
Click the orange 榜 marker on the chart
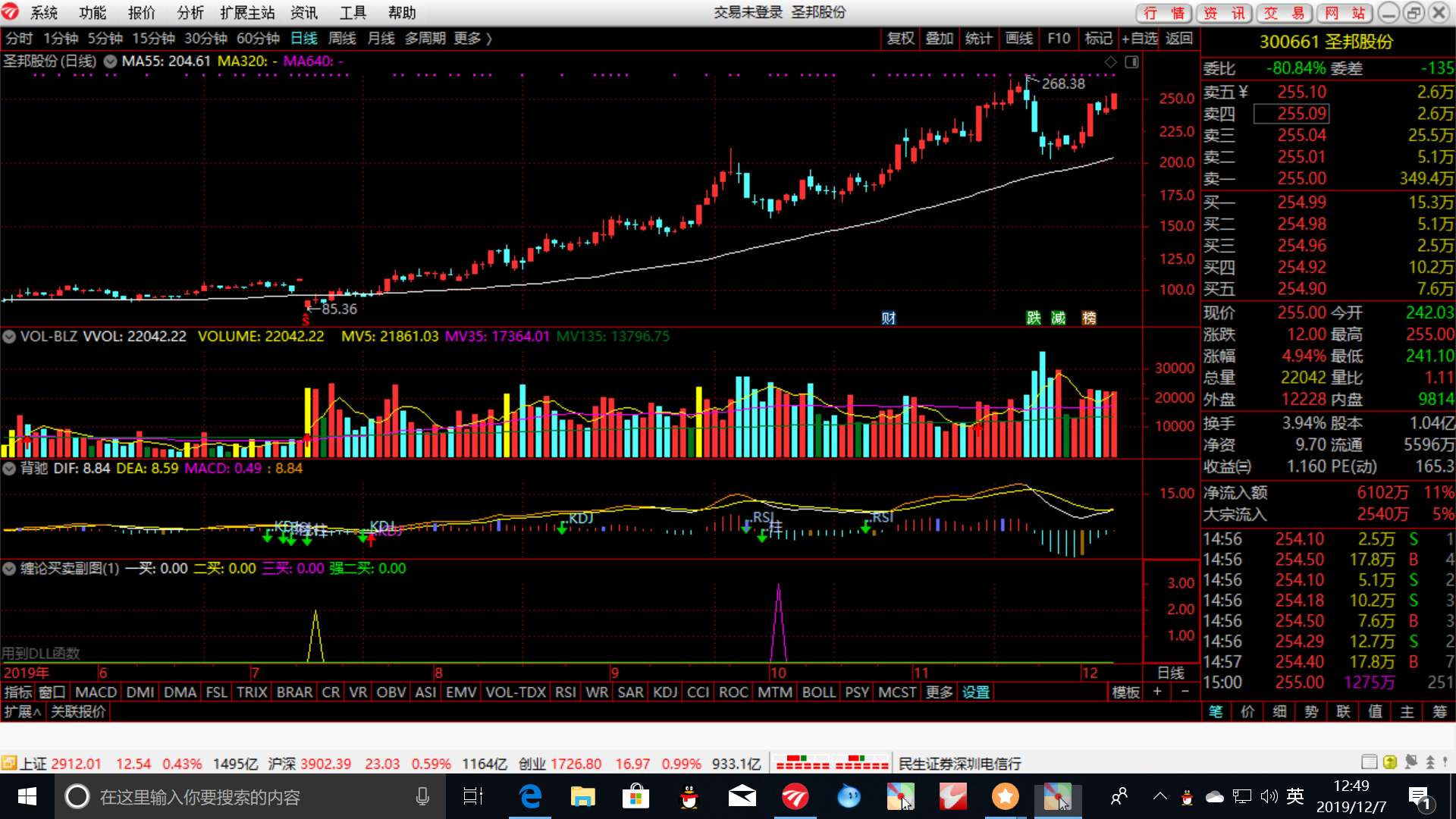click(x=1089, y=318)
